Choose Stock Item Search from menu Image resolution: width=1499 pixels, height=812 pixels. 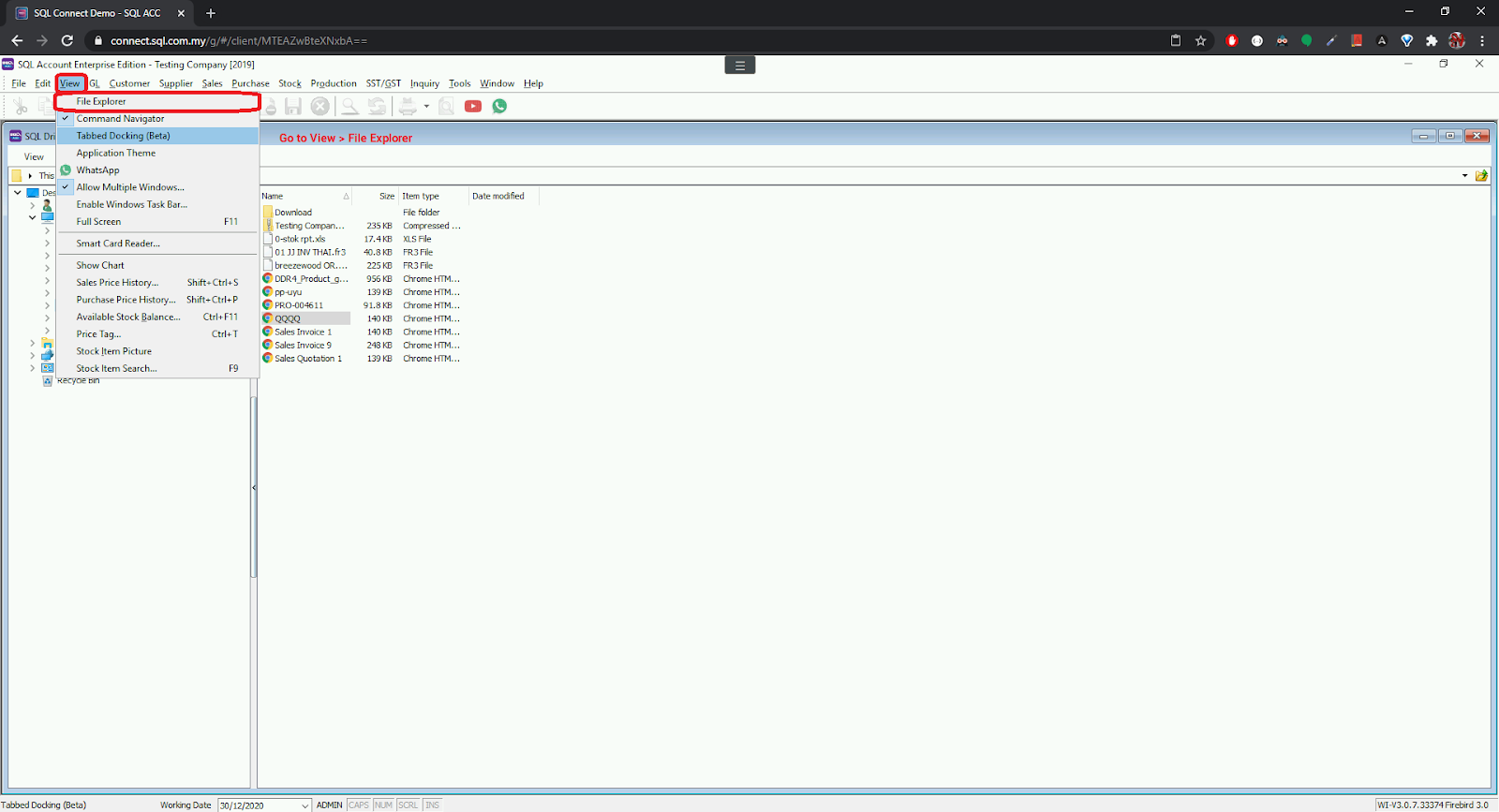pos(116,368)
